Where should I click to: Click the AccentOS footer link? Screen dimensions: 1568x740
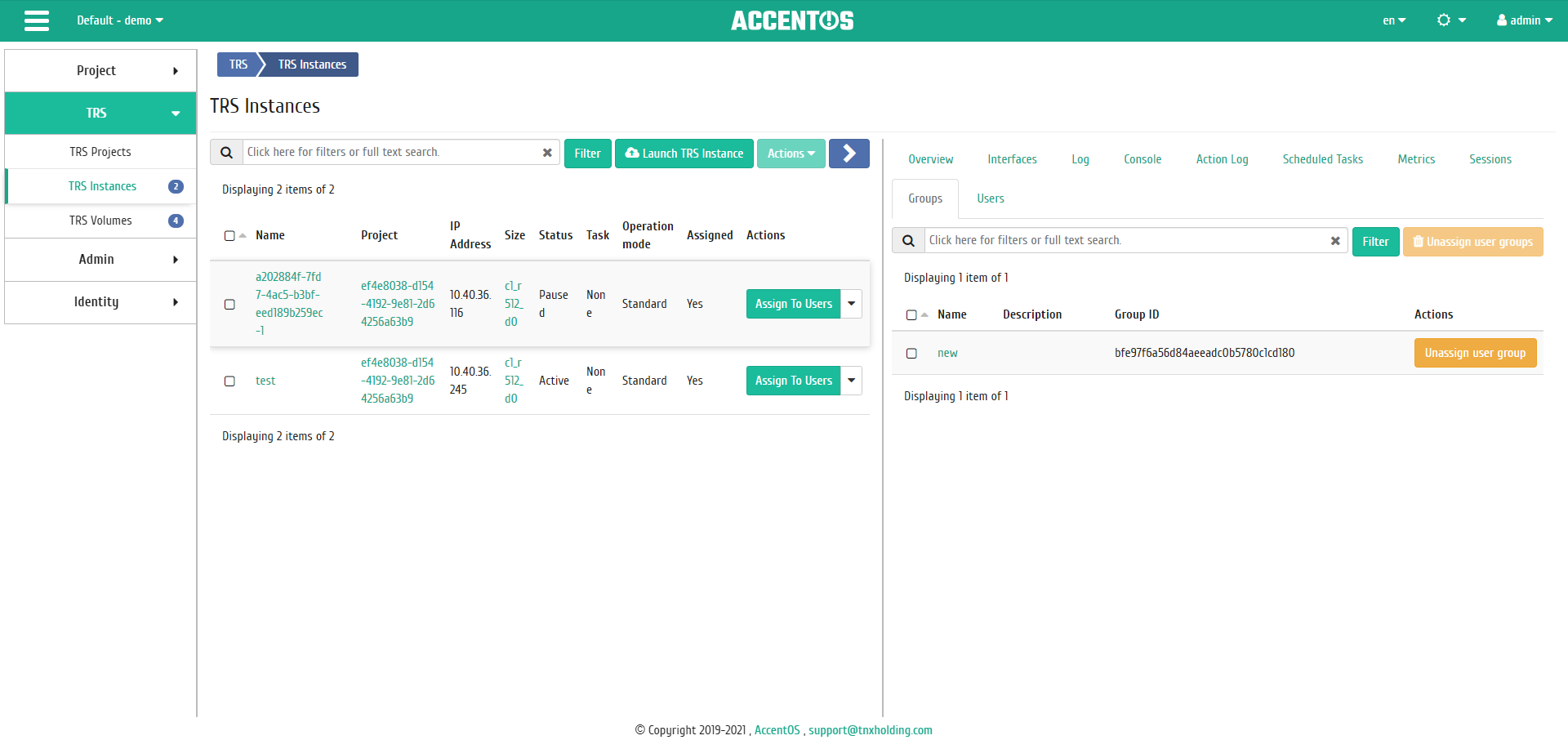pos(777,730)
